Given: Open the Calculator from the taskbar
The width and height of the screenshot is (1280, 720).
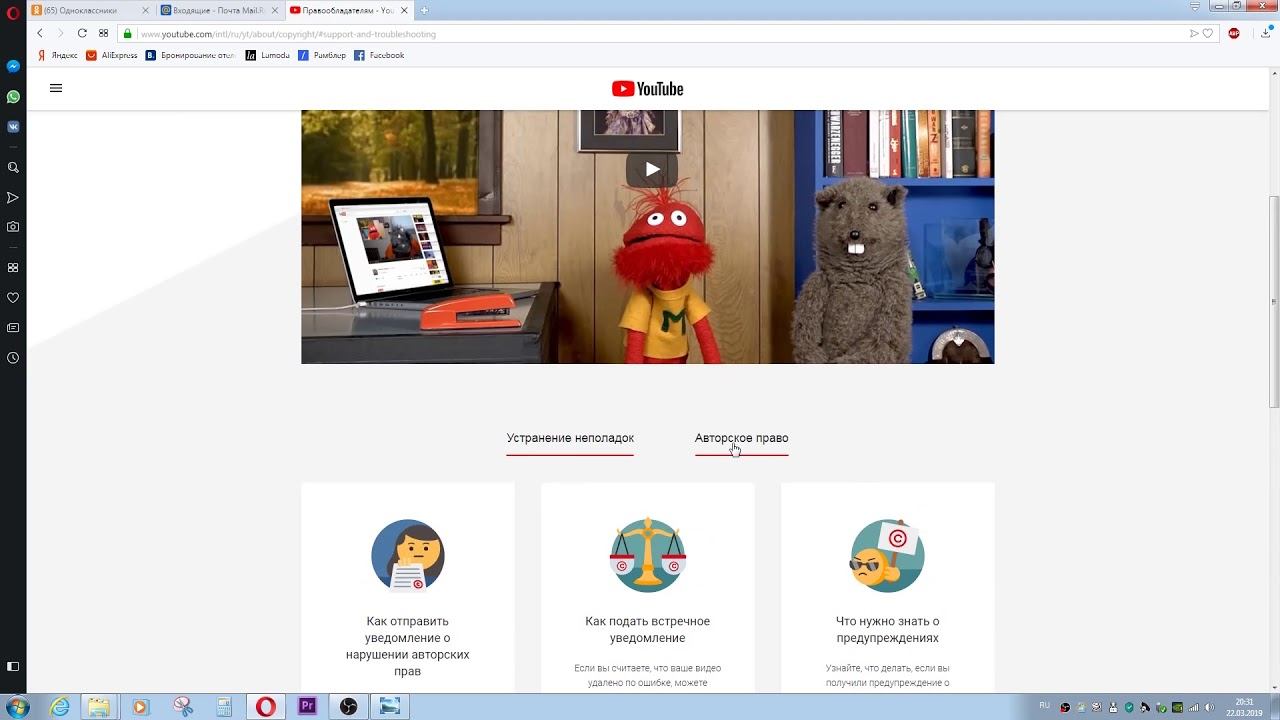Looking at the screenshot, I should point(224,707).
